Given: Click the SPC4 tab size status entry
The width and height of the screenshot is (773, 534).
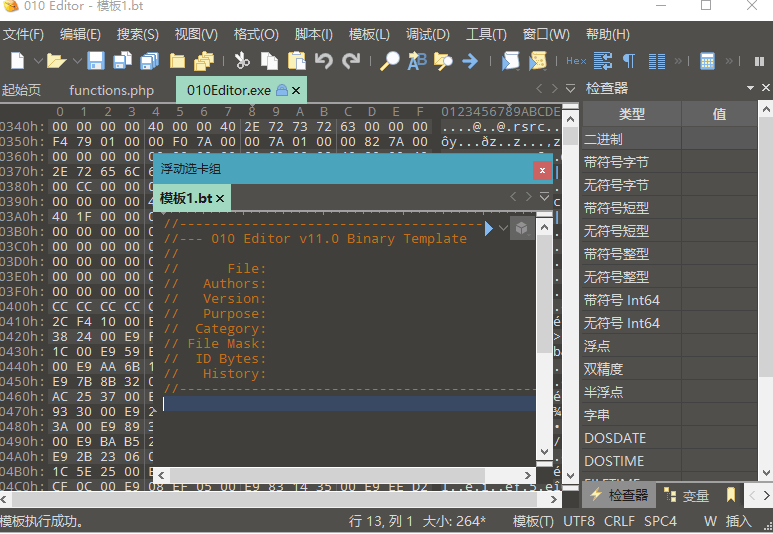Looking at the screenshot, I should [660, 521].
